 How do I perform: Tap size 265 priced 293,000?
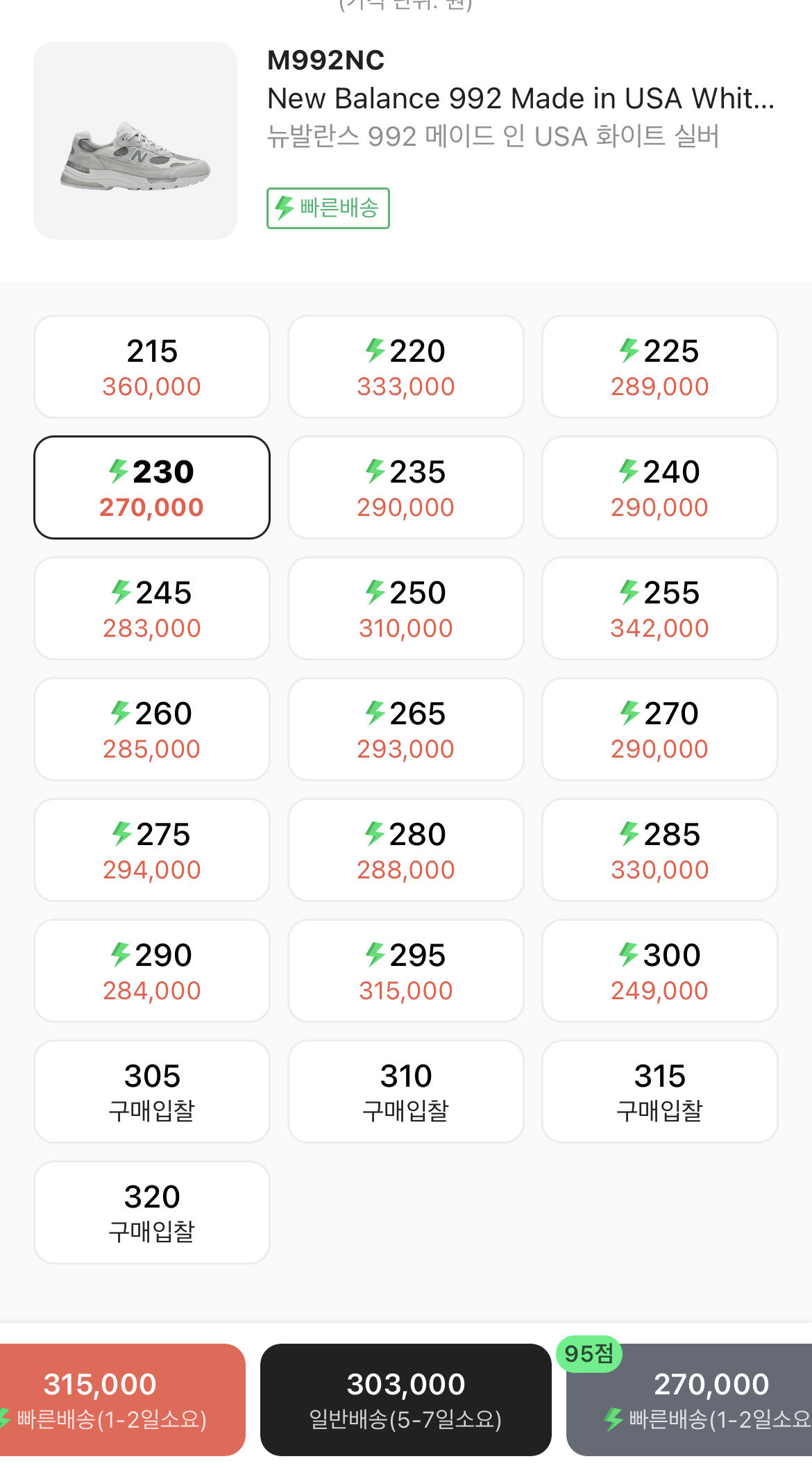point(406,729)
